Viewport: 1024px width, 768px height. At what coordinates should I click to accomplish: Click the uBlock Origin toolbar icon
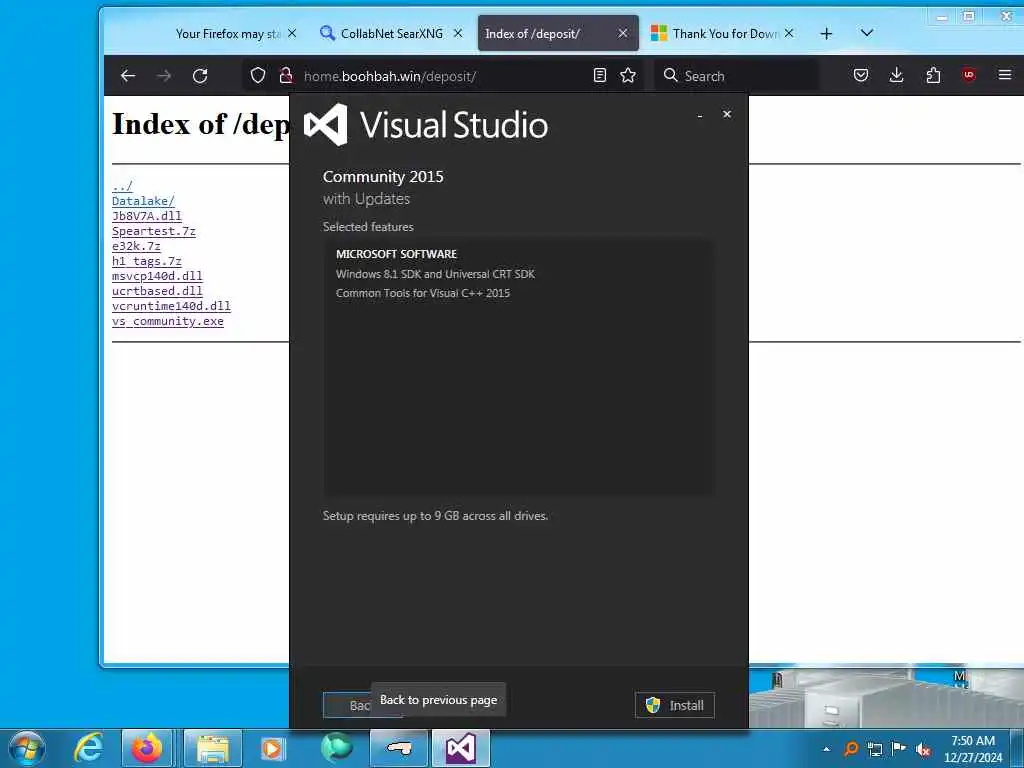[x=969, y=75]
